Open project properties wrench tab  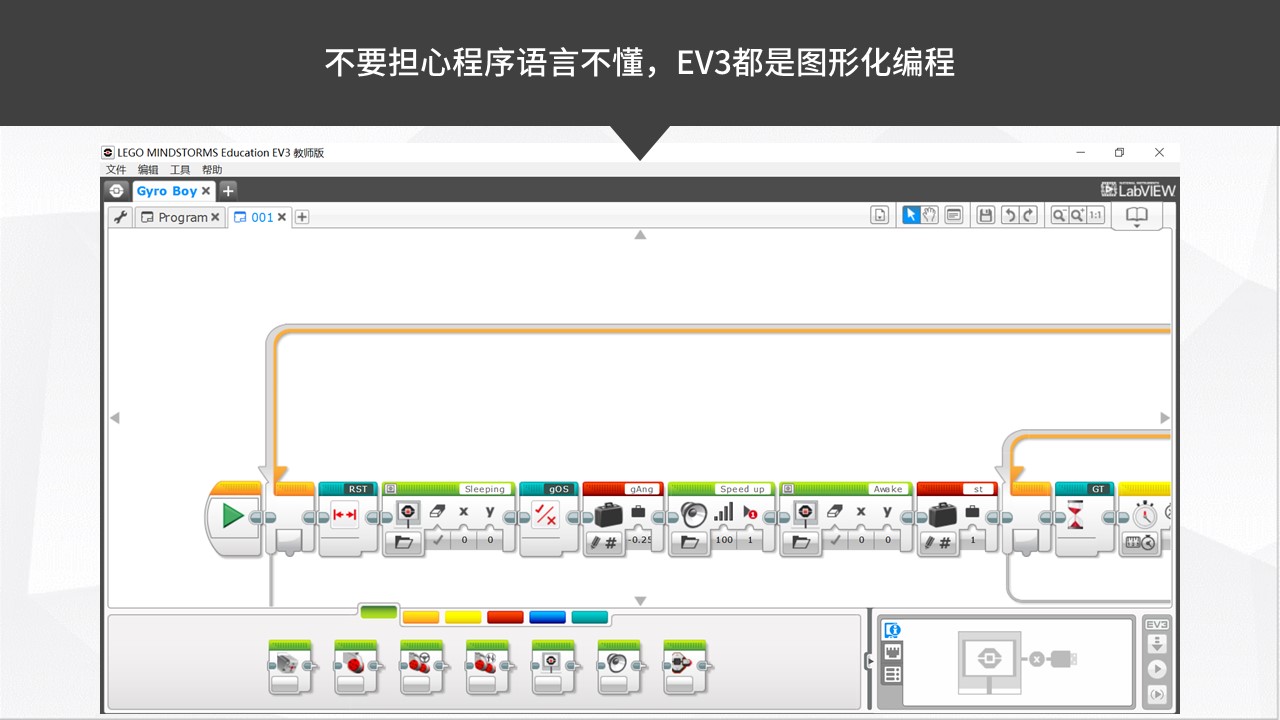(121, 216)
